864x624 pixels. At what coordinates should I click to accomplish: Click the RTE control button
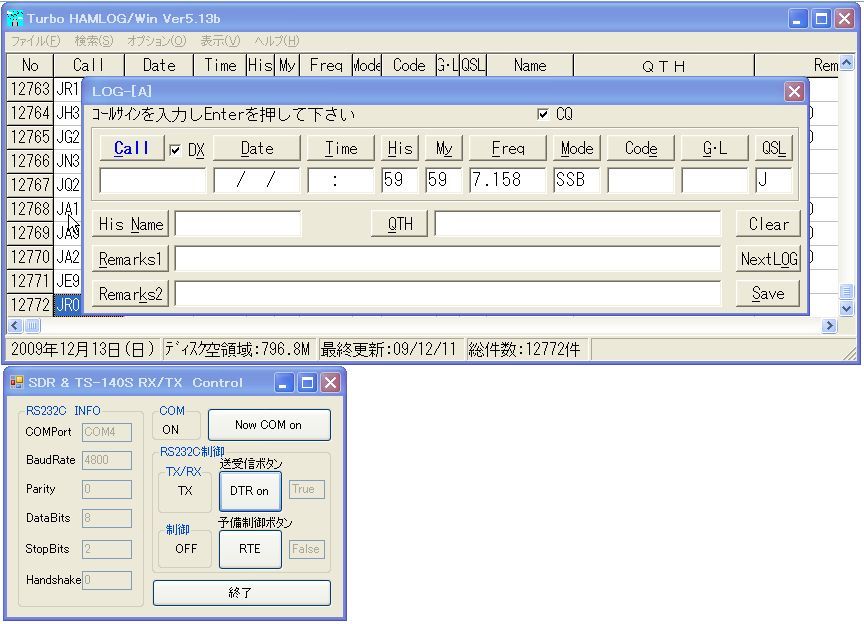pos(250,549)
